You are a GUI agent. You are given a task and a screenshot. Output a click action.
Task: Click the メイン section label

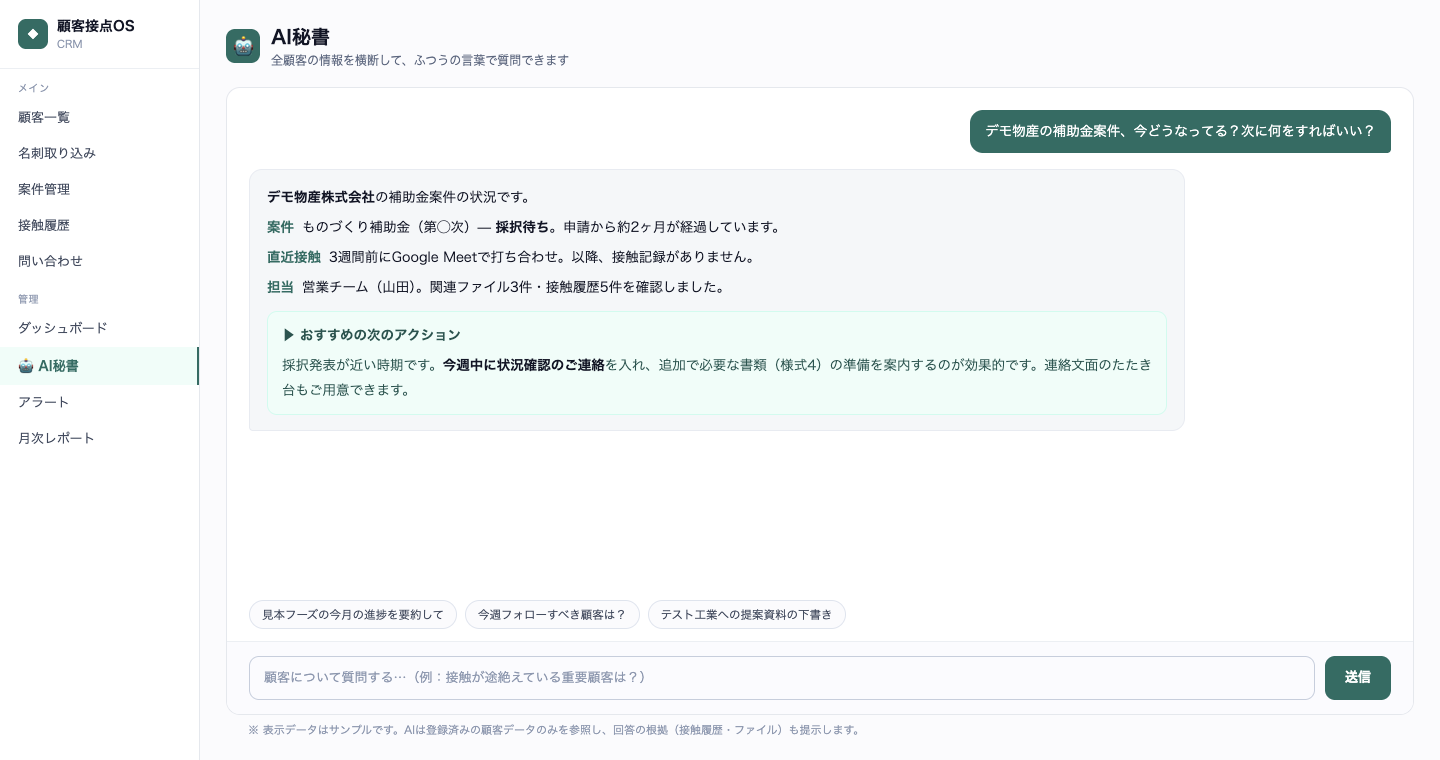pyautogui.click(x=33, y=88)
